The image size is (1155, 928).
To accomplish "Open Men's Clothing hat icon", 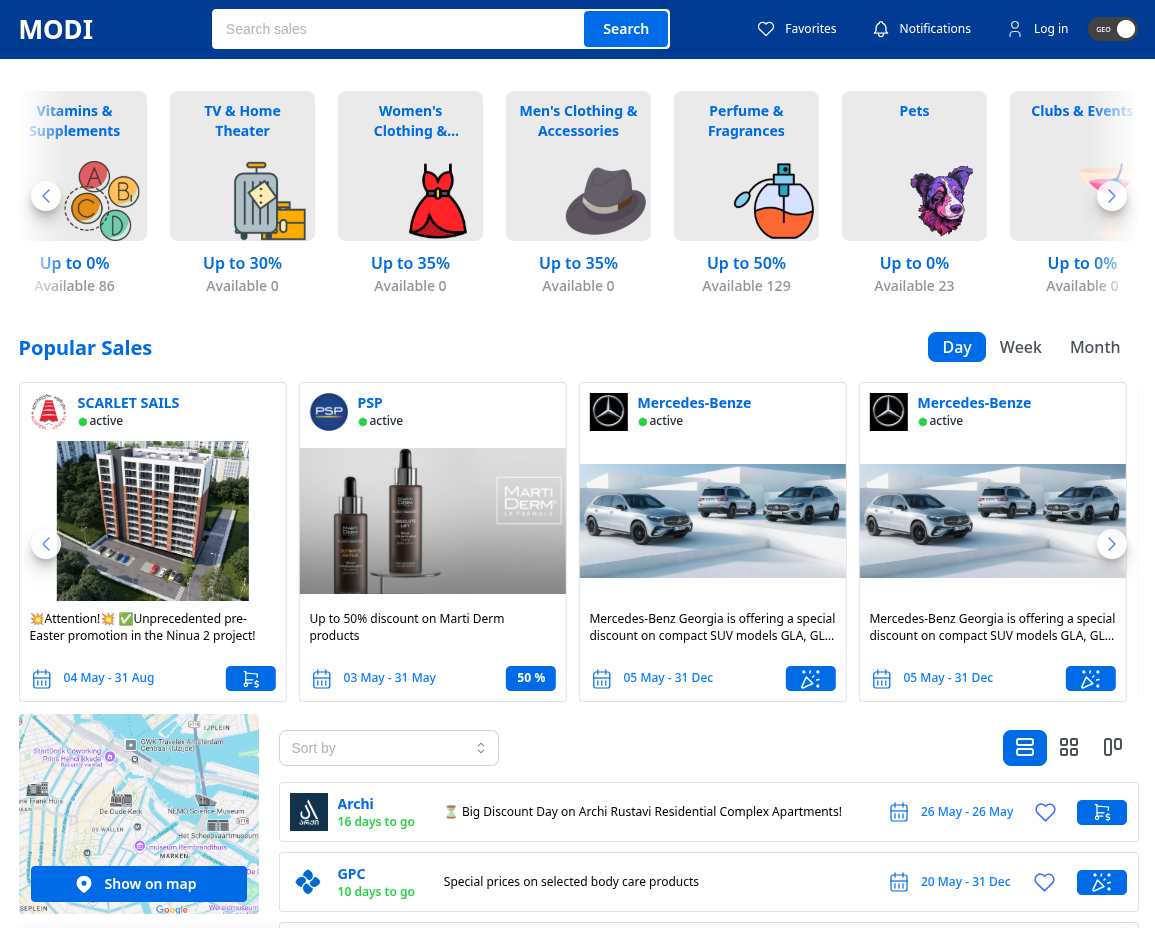I will click(x=605, y=201).
